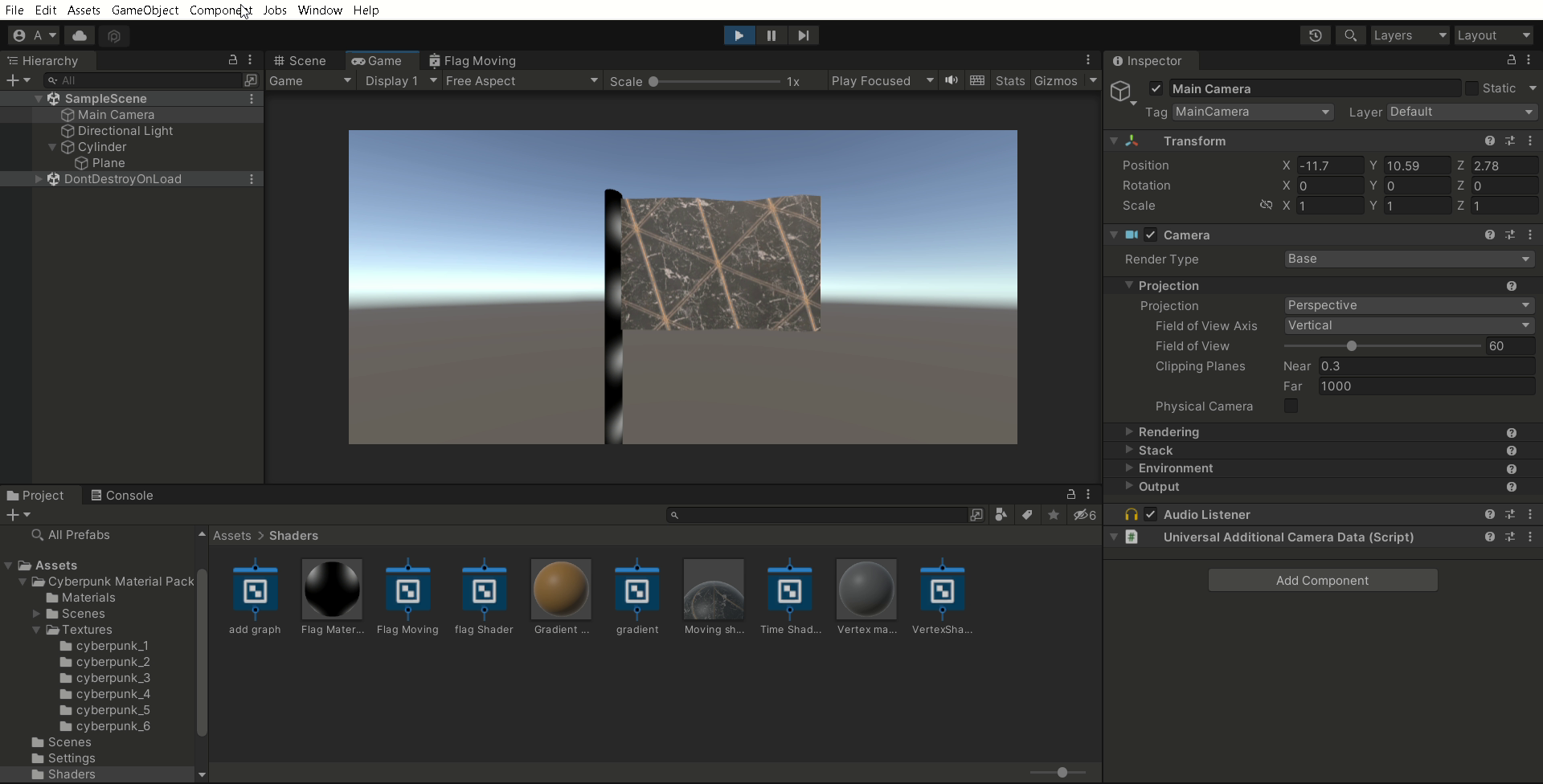Open the GameObject menu
Viewport: 1543px width, 784px height.
point(145,10)
